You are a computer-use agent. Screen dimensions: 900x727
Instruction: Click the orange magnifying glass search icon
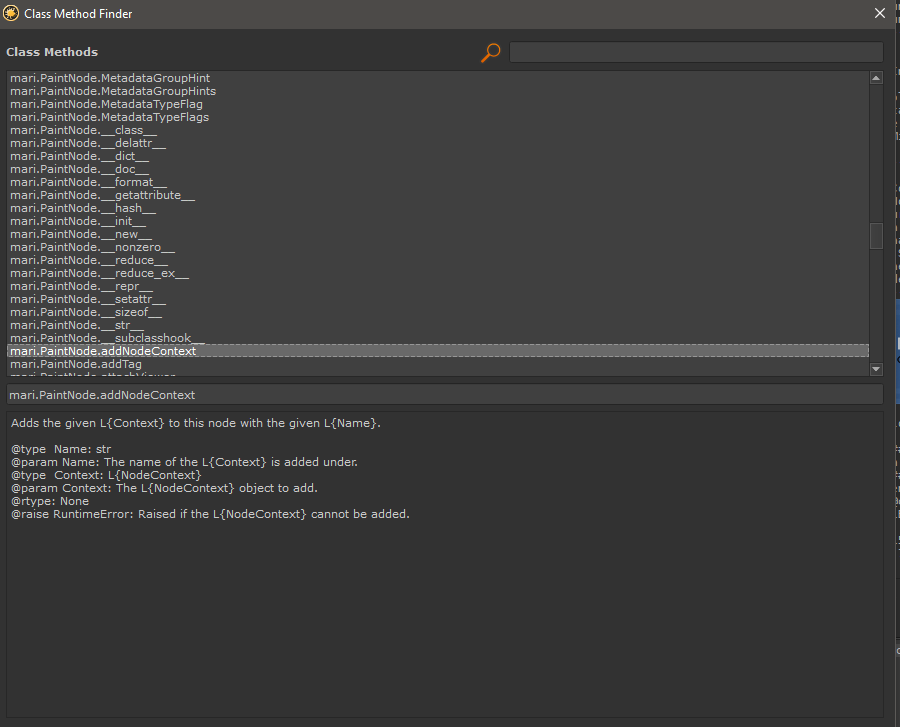click(x=490, y=51)
